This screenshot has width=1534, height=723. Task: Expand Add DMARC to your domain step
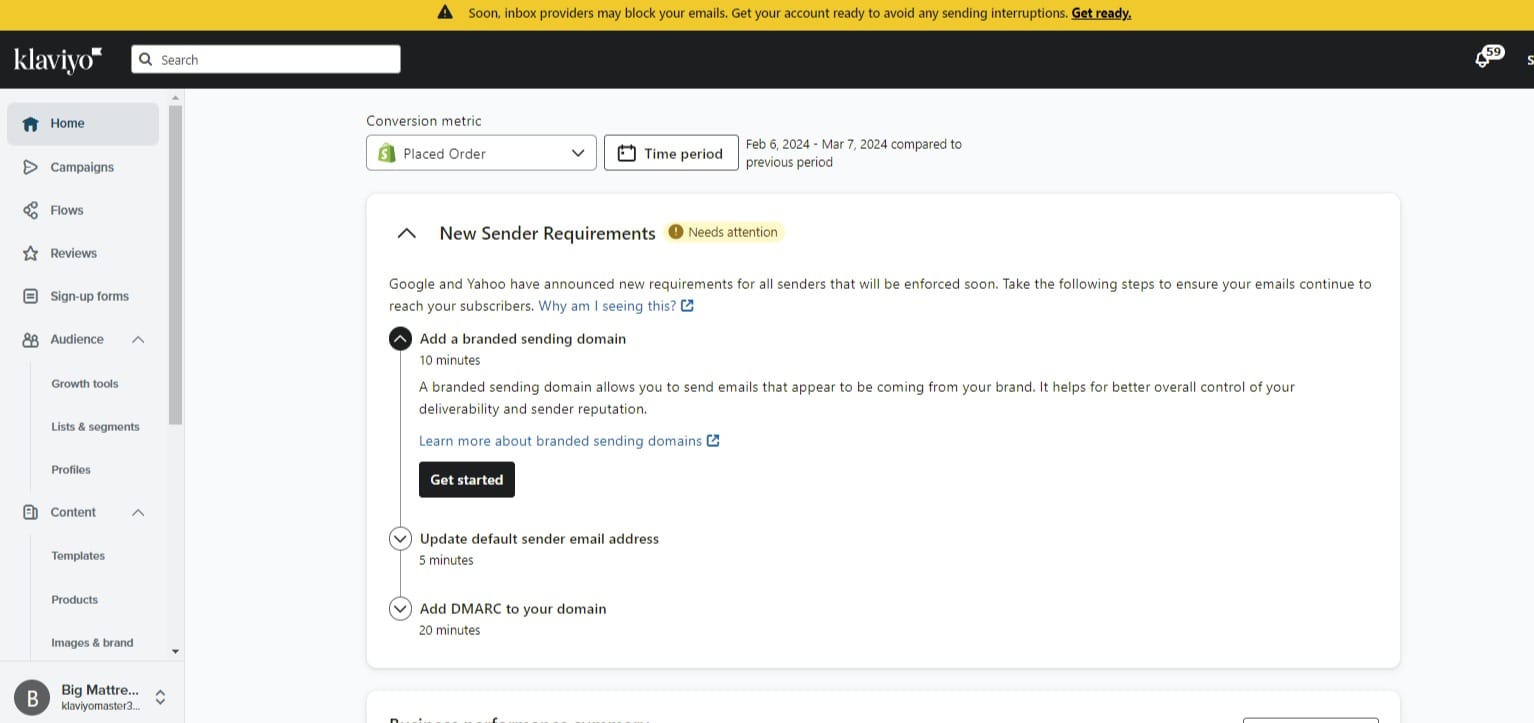(x=400, y=609)
